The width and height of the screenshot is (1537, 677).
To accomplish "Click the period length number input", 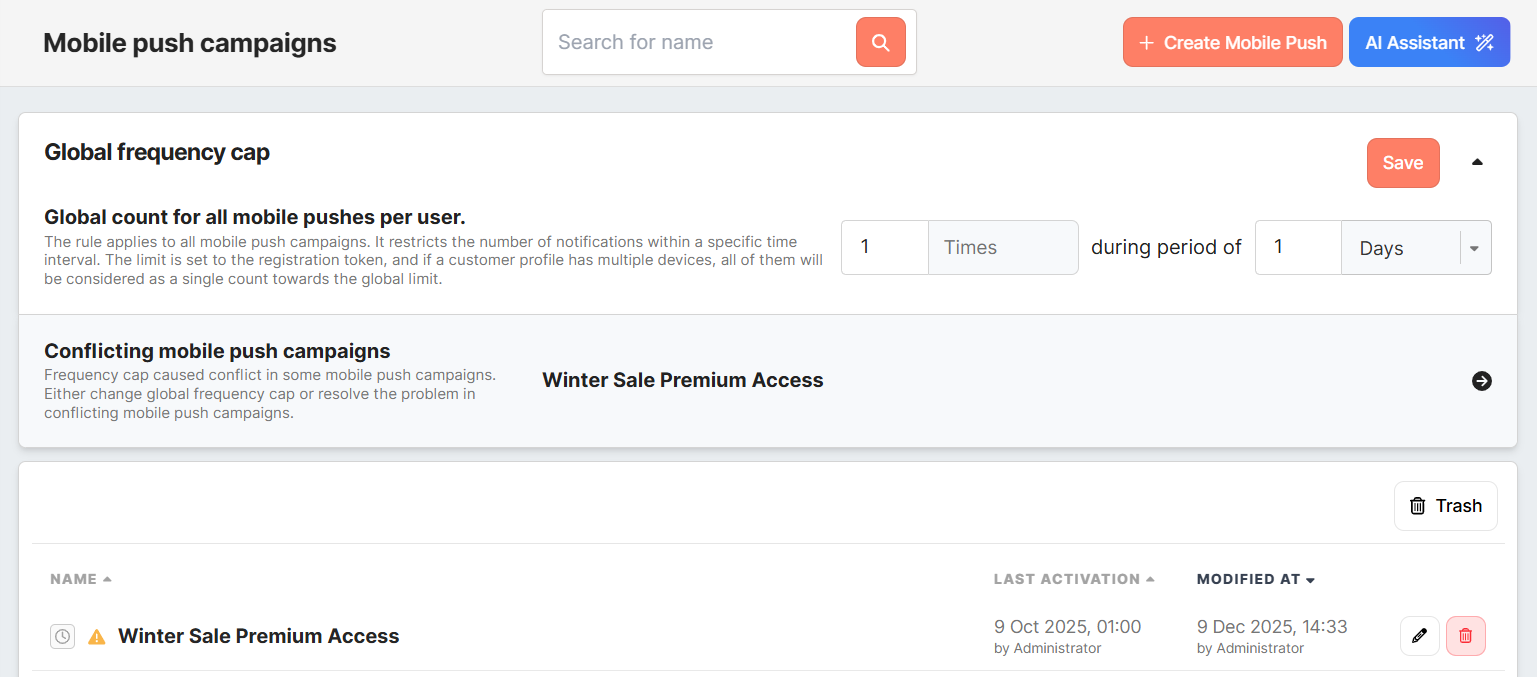I will click(1297, 248).
